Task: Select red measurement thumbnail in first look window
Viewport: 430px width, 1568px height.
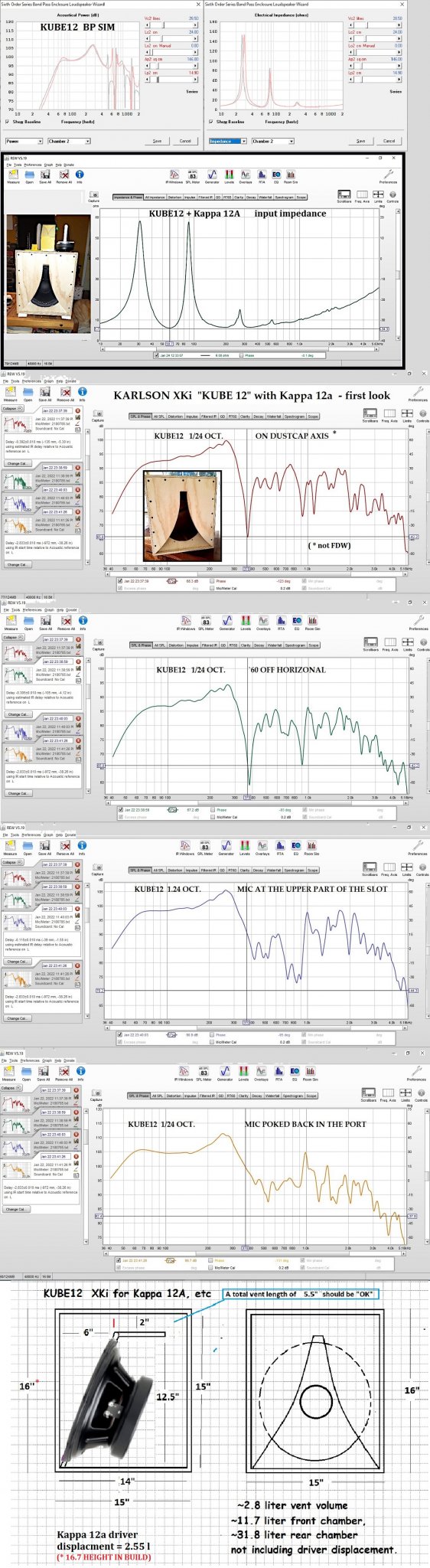Action: (17, 423)
